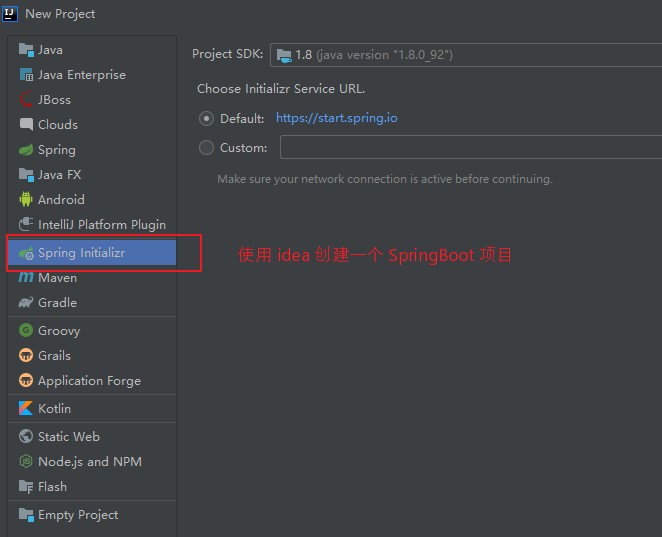Click the Kotlin logo icon
Viewport: 662px width, 537px height.
pos(26,409)
